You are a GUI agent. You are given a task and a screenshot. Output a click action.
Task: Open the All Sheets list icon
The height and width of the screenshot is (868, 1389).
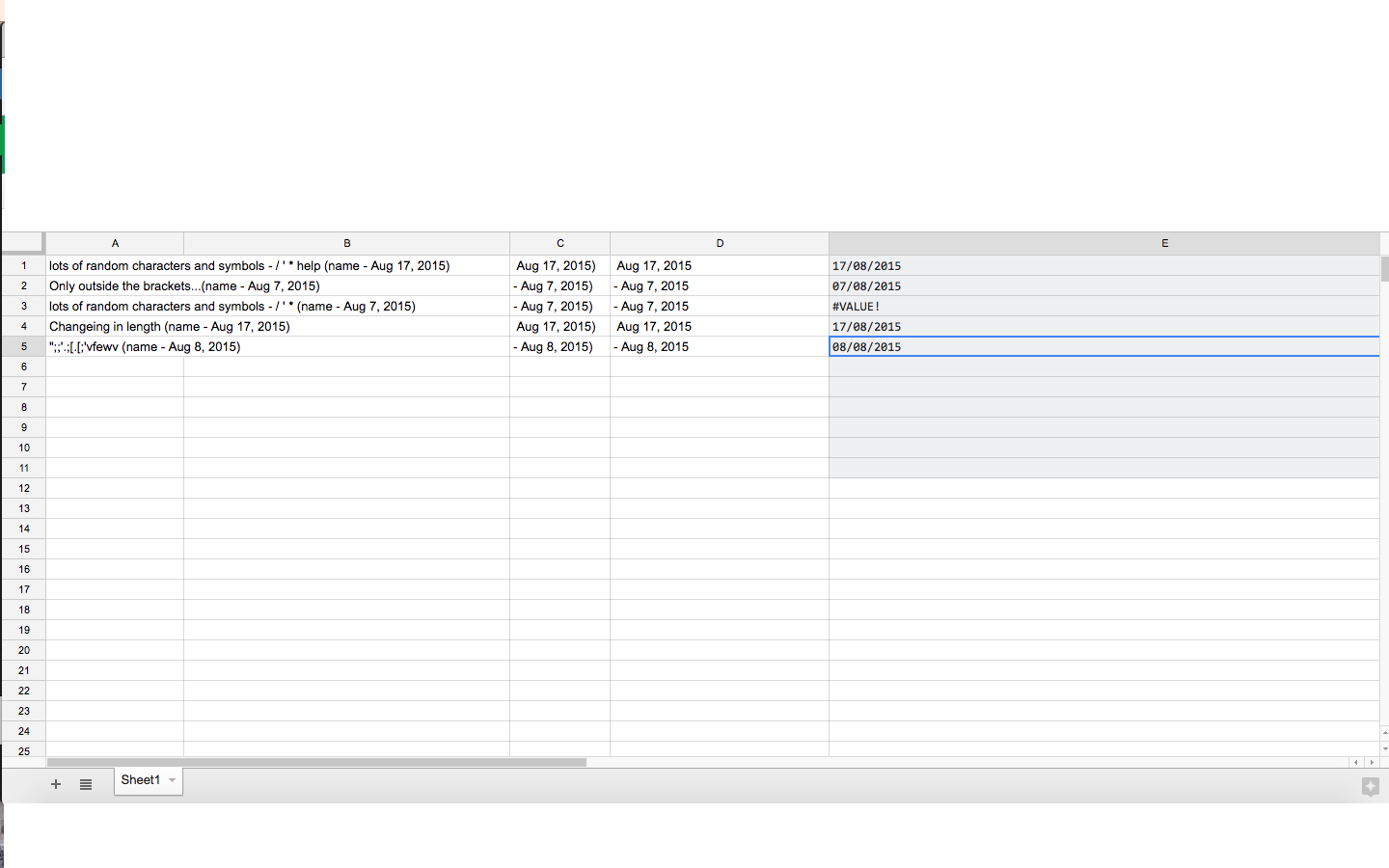86,784
